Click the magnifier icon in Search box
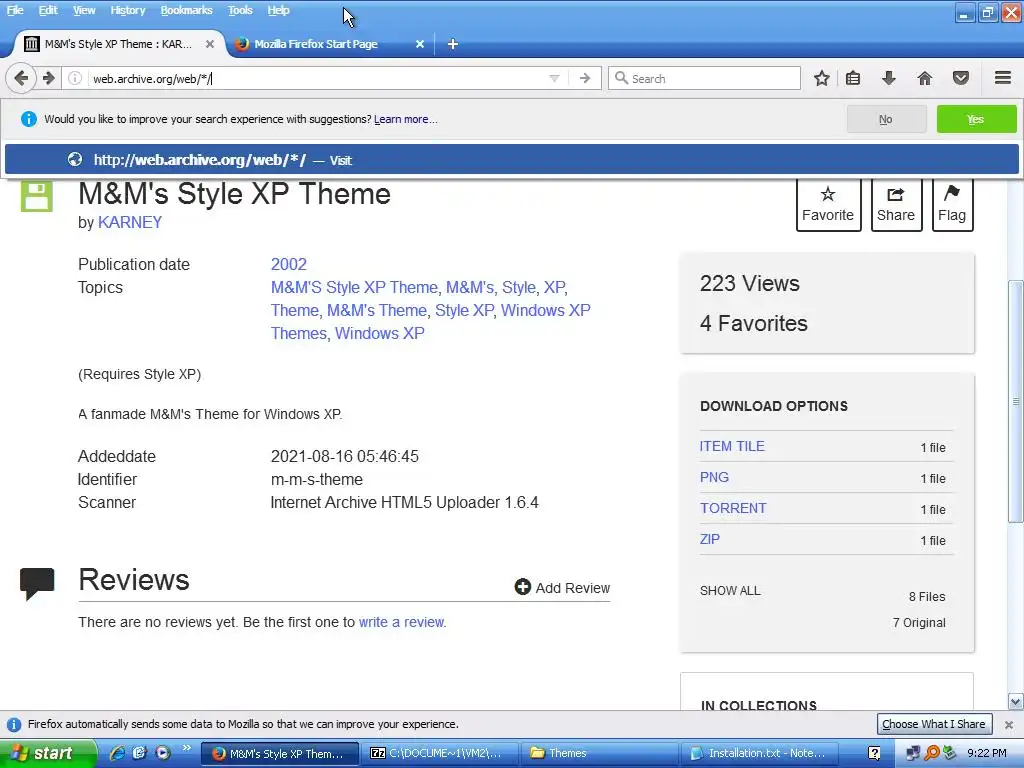1024x768 pixels. (621, 78)
